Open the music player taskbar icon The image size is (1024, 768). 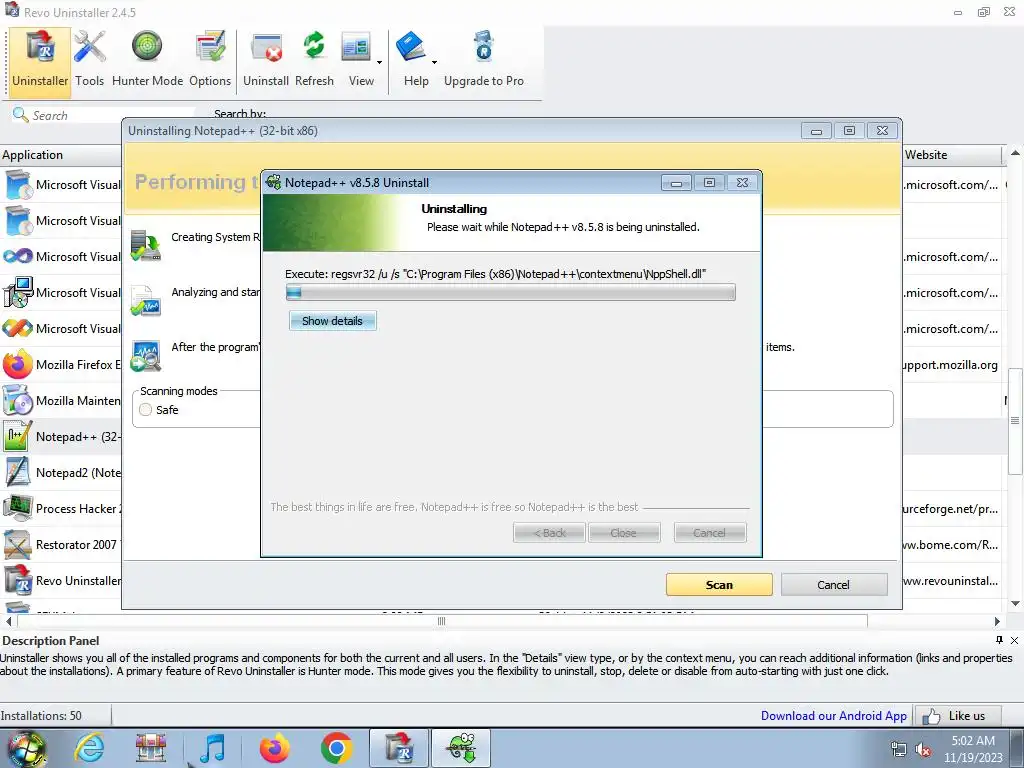[x=212, y=748]
